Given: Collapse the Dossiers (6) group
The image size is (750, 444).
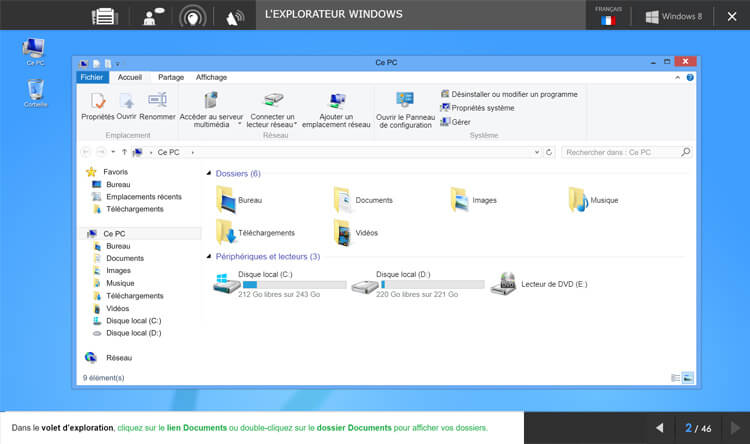Looking at the screenshot, I should pyautogui.click(x=209, y=173).
